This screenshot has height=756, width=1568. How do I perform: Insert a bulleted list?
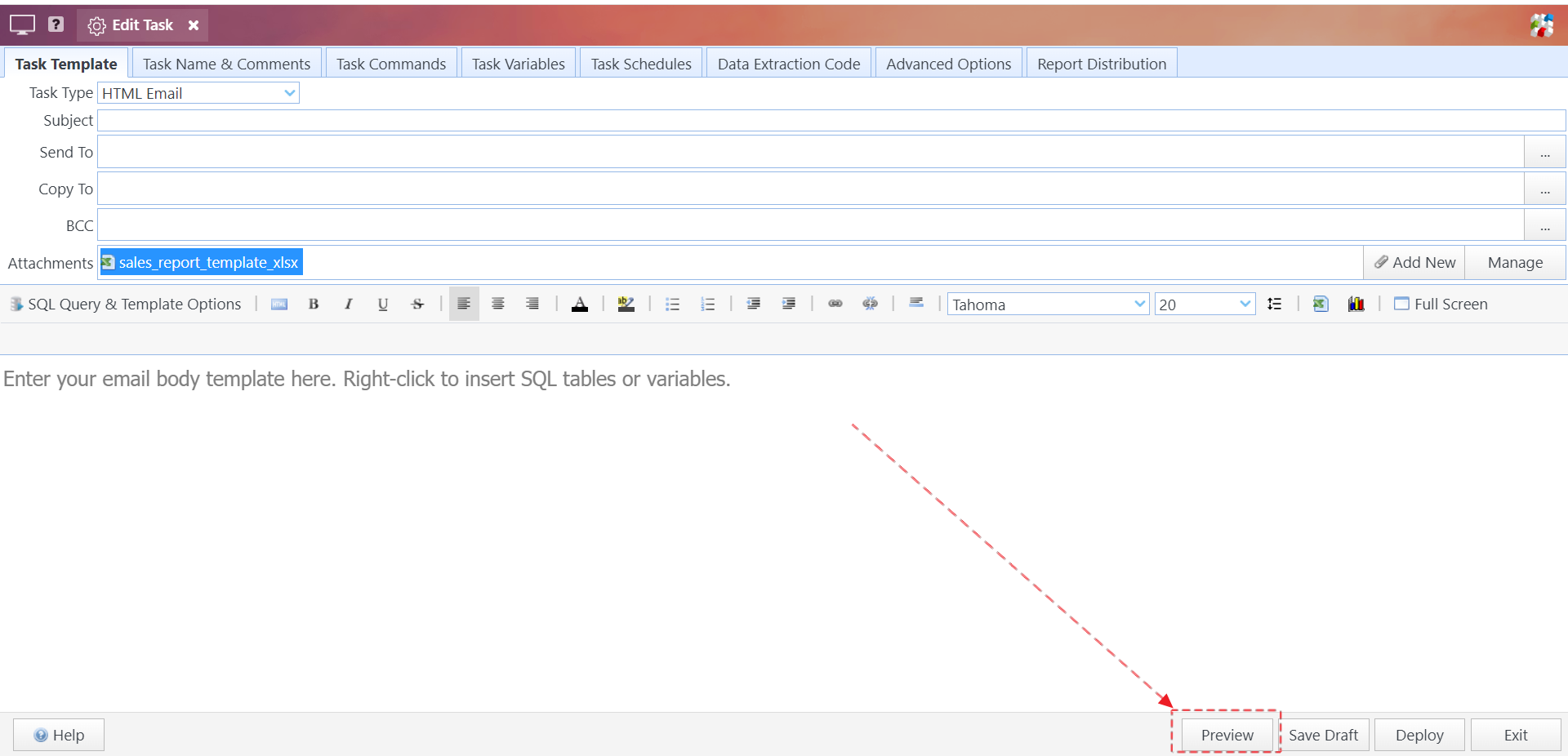pos(673,304)
